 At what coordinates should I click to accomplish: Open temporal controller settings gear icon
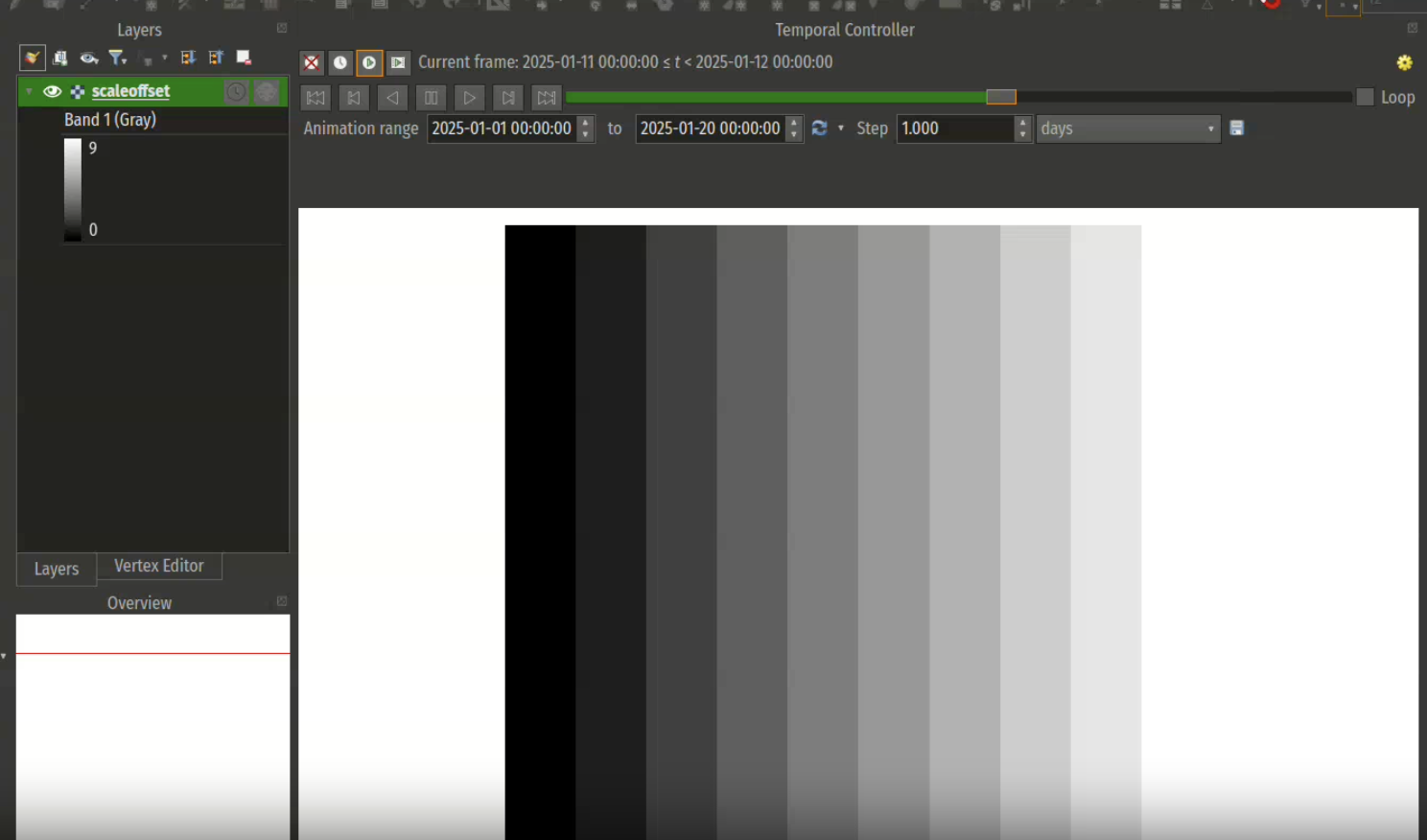(1404, 63)
